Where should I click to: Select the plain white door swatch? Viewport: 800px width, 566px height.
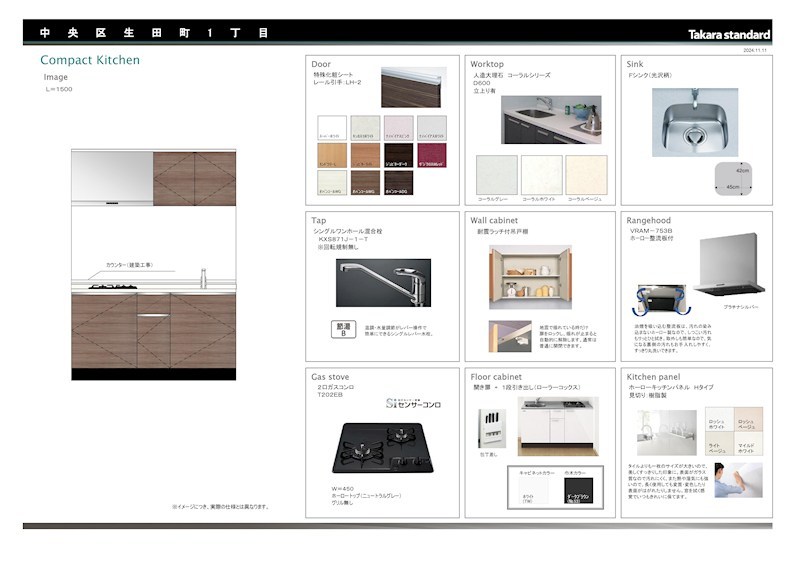pos(332,128)
